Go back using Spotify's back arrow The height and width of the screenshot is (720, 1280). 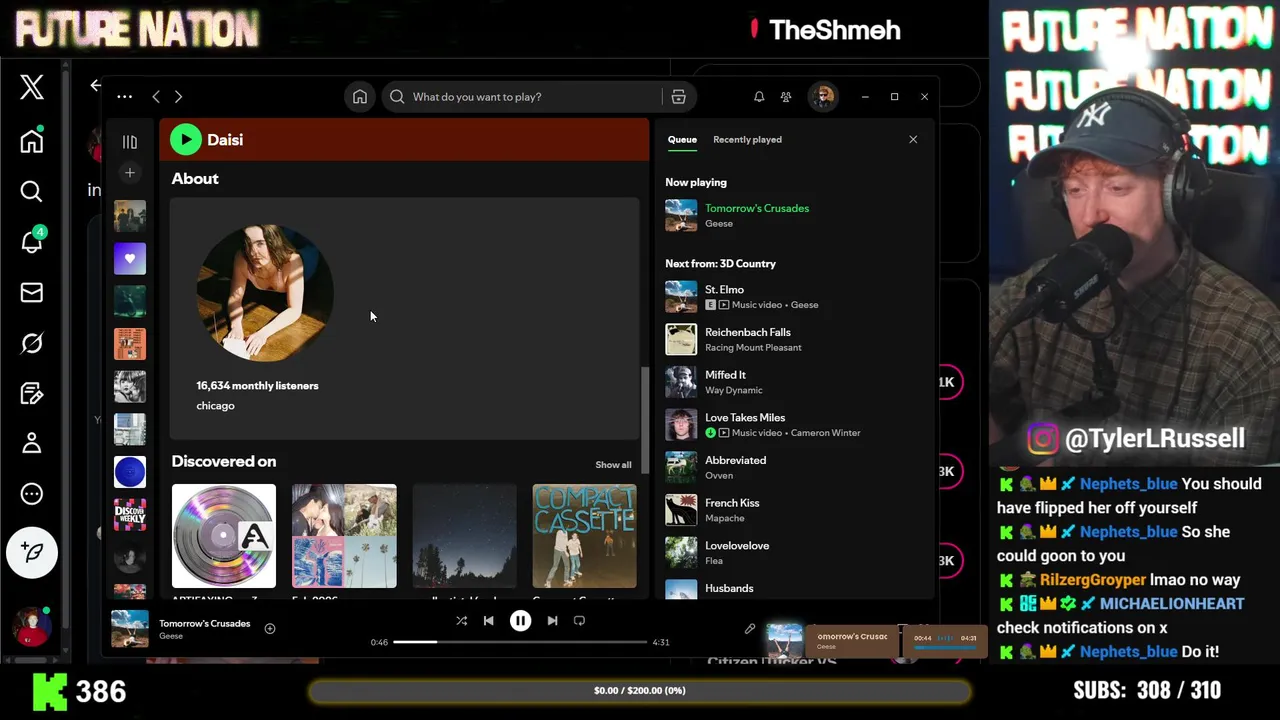tap(156, 97)
